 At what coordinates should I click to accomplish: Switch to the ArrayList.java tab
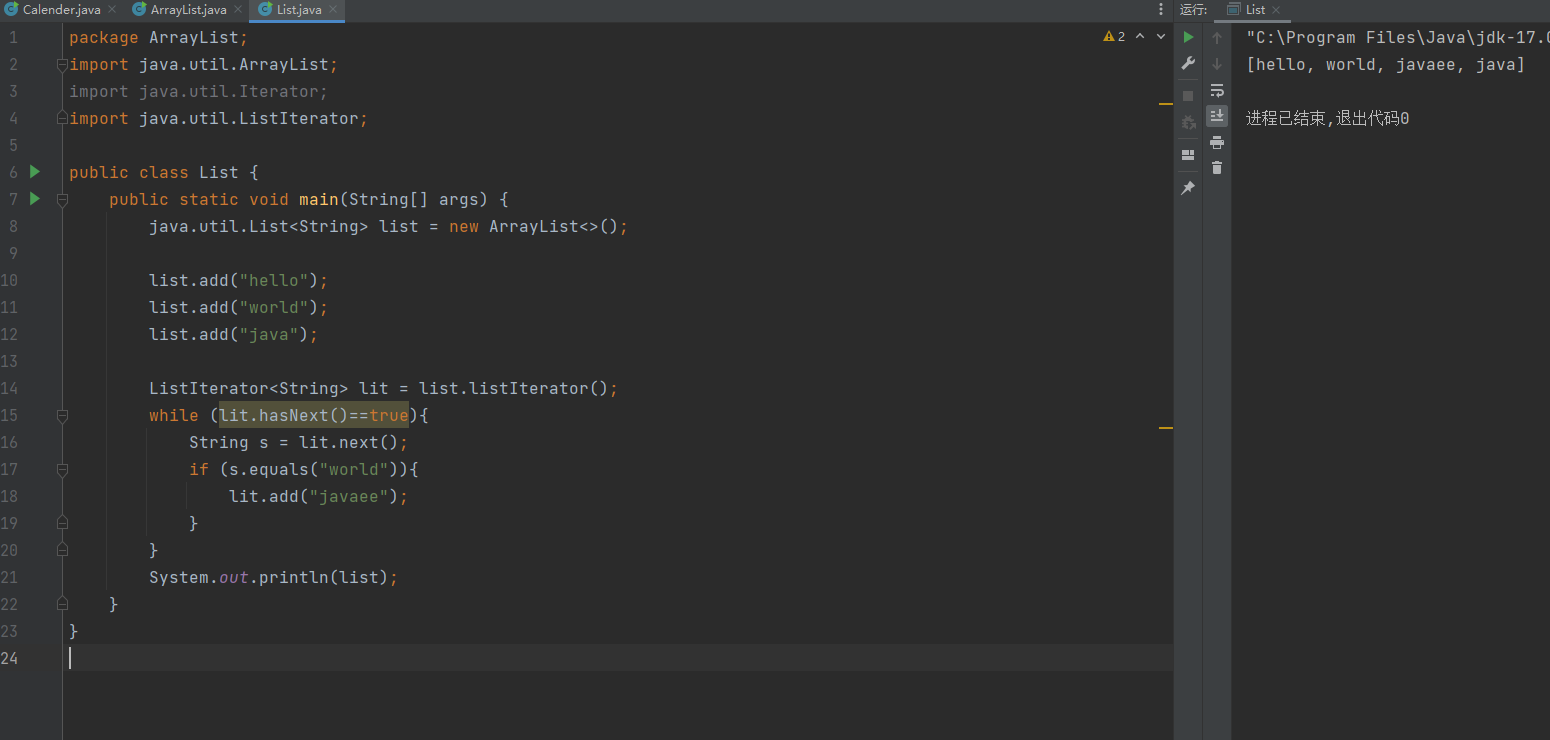coord(188,9)
